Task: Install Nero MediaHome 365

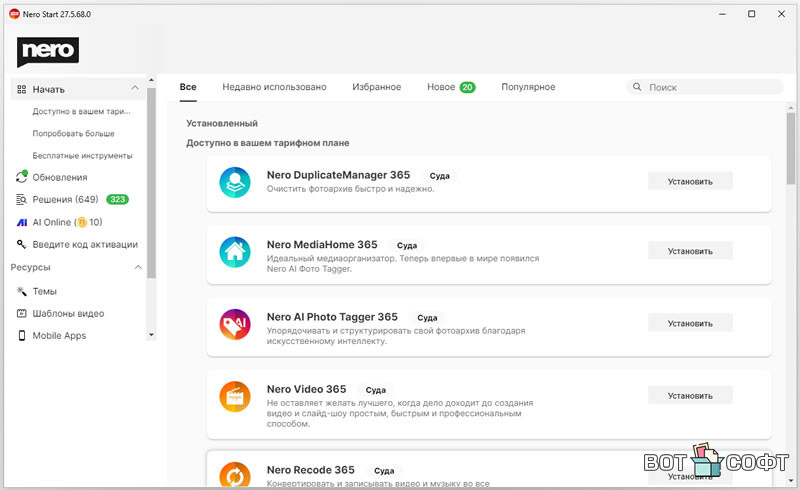Action: coord(690,251)
